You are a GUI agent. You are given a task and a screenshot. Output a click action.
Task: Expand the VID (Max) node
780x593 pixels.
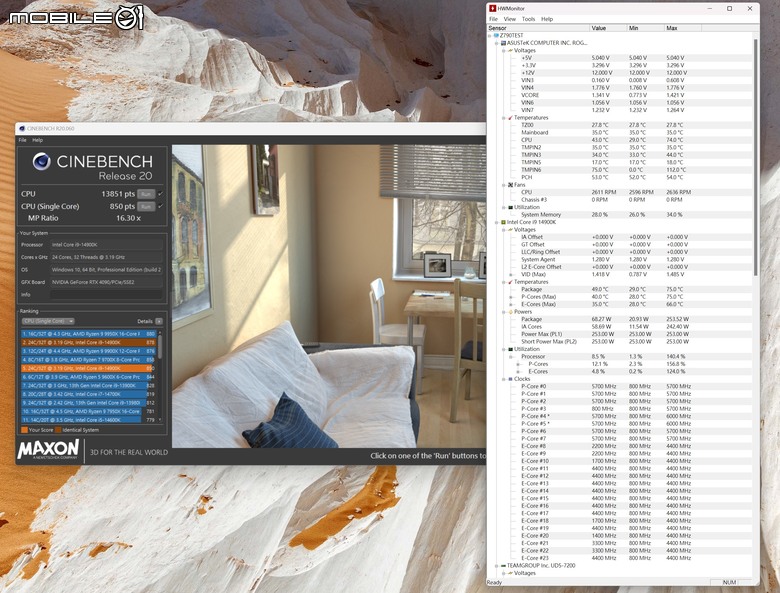coord(511,275)
